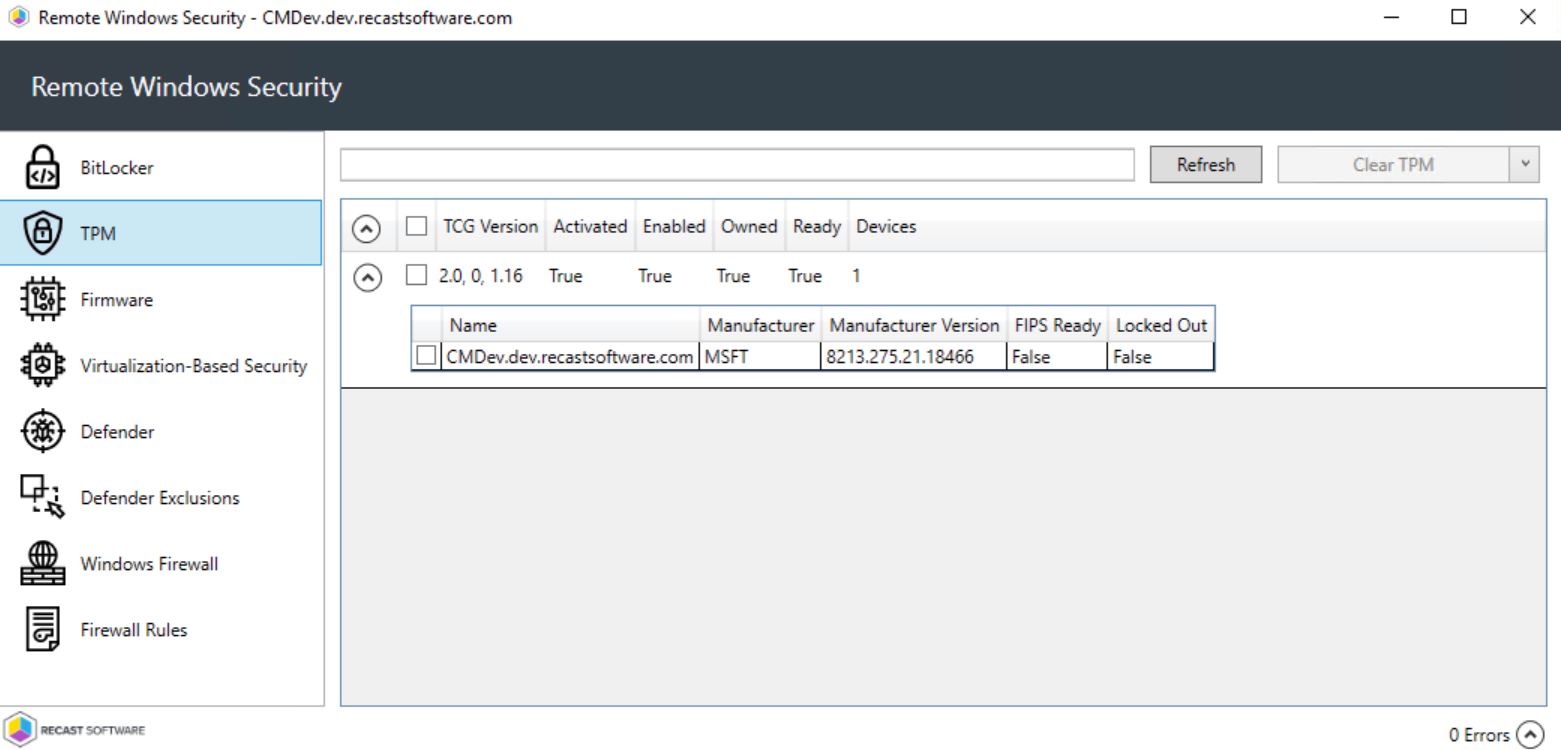Sort by the Devices column header
Image resolution: width=1561 pixels, height=750 pixels.
[886, 227]
